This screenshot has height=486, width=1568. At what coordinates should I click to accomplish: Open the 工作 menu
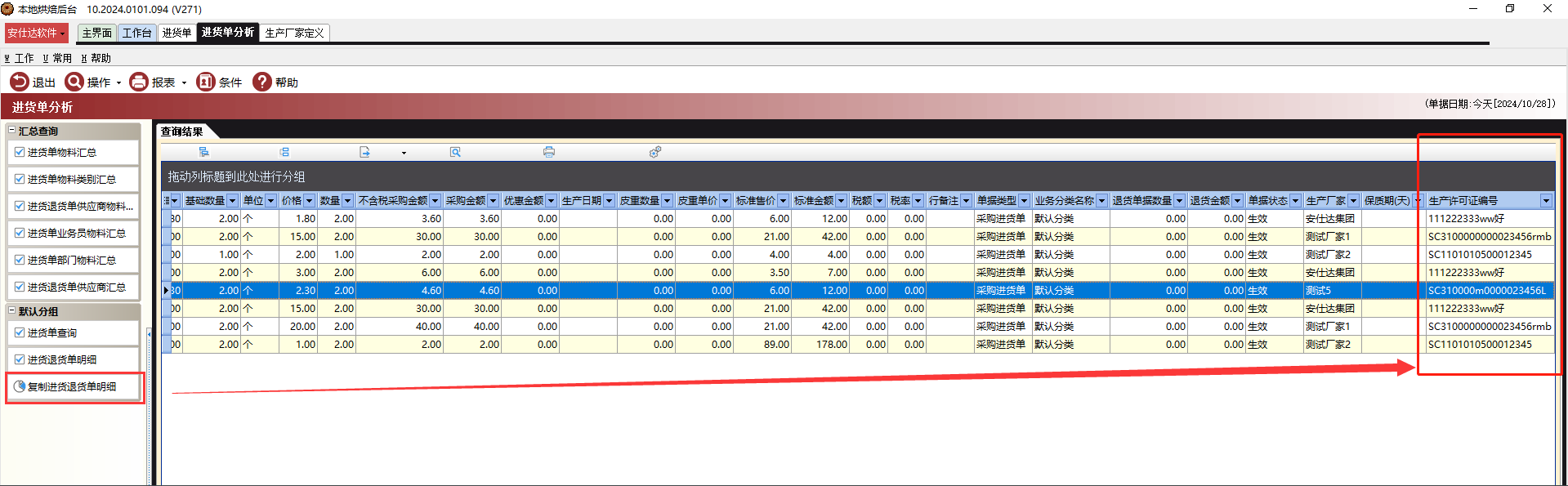tap(20, 58)
